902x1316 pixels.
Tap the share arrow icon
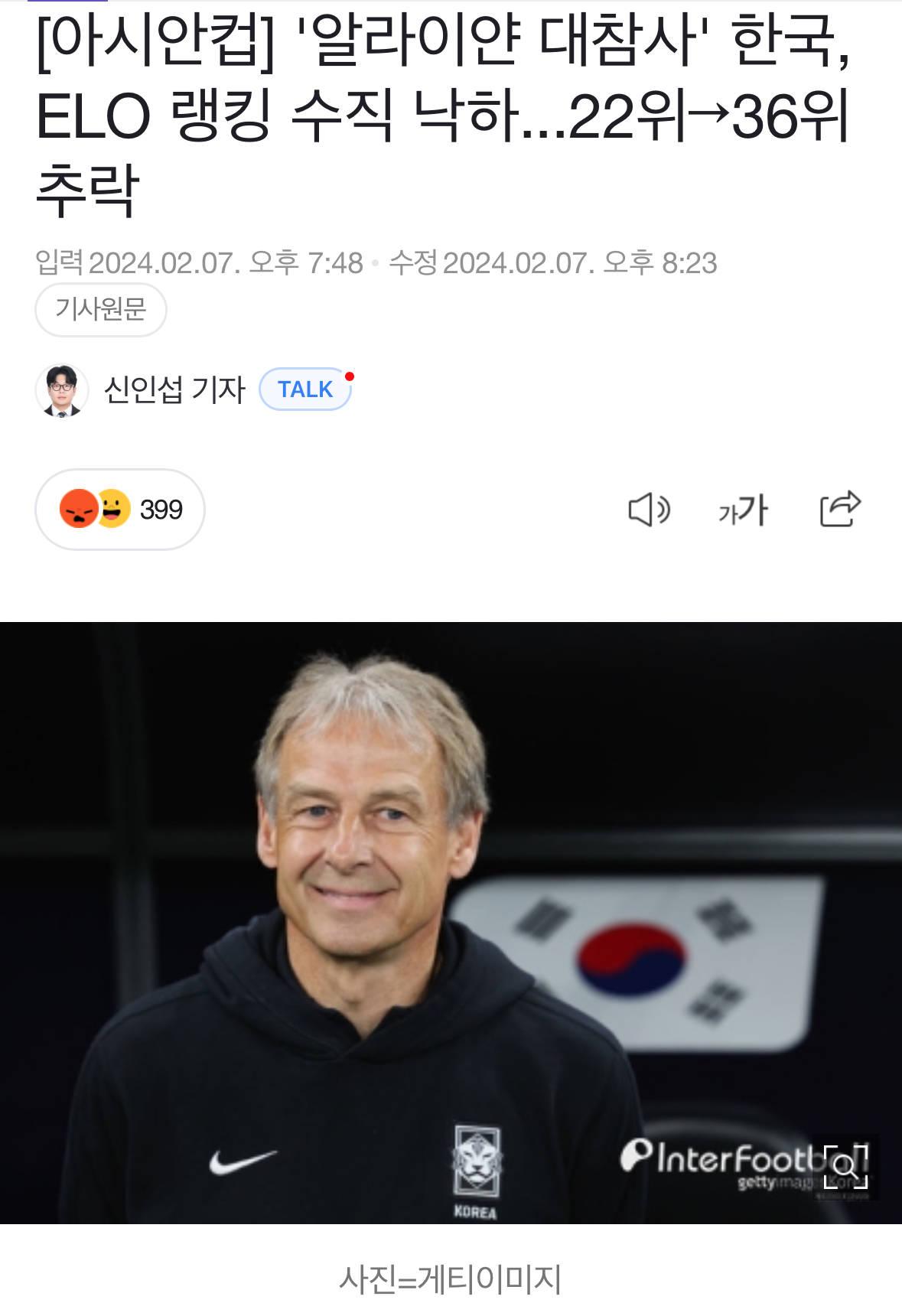840,509
